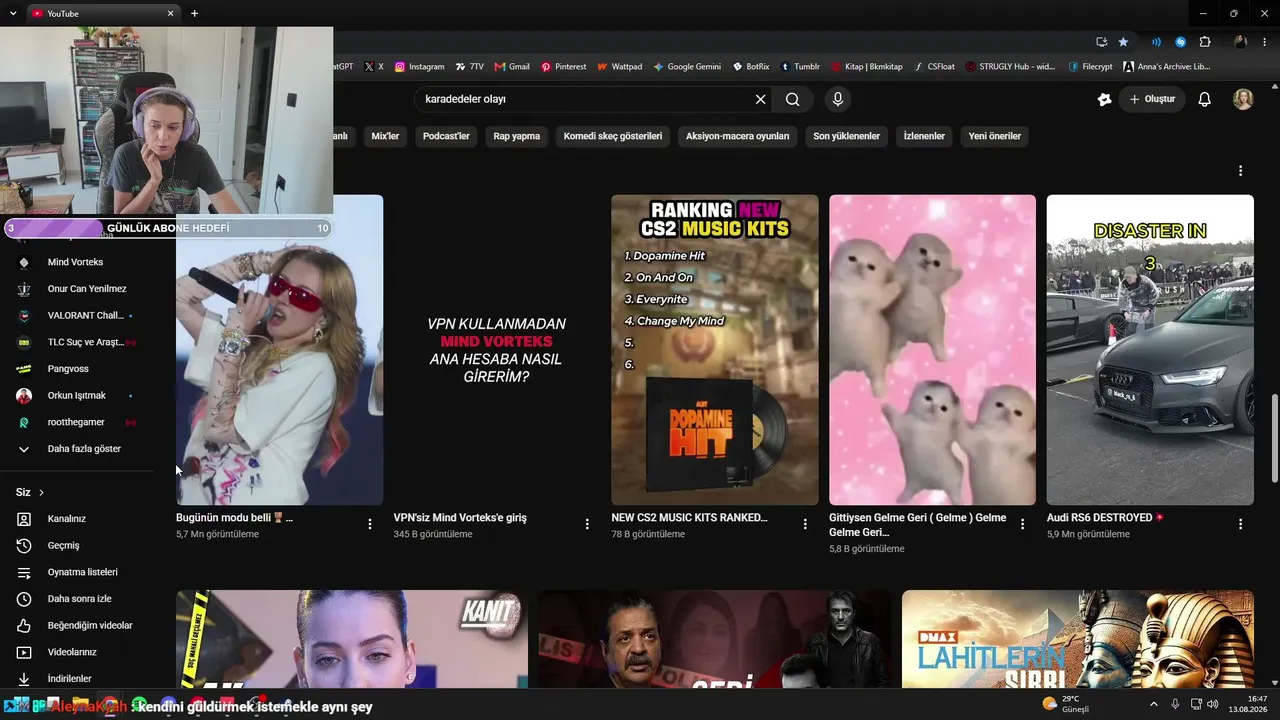Open rootthegamer channel in sidebar
Viewport: 1280px width, 720px height.
(x=77, y=422)
